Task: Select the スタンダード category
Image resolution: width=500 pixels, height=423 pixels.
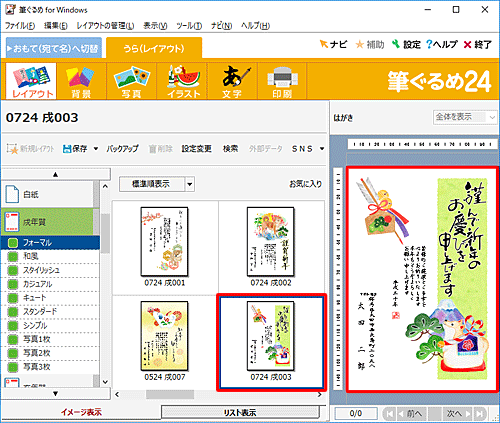Action: pyautogui.click(x=50, y=311)
